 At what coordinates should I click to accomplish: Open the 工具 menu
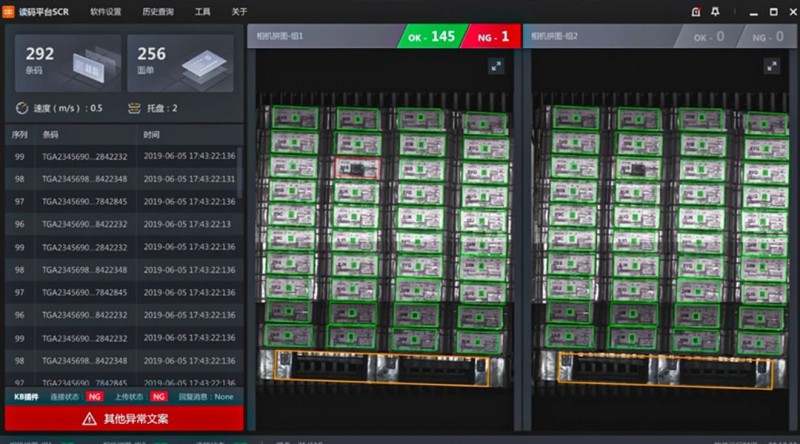click(x=203, y=12)
